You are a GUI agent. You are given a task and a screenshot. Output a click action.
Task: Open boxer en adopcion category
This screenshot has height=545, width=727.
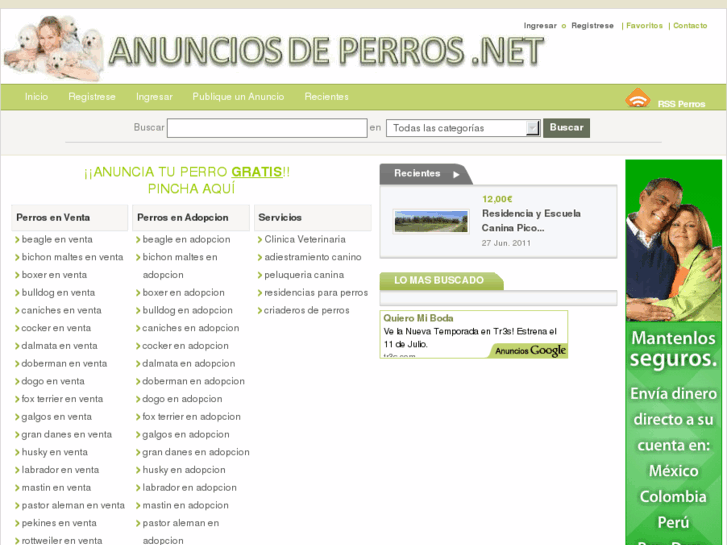click(184, 293)
